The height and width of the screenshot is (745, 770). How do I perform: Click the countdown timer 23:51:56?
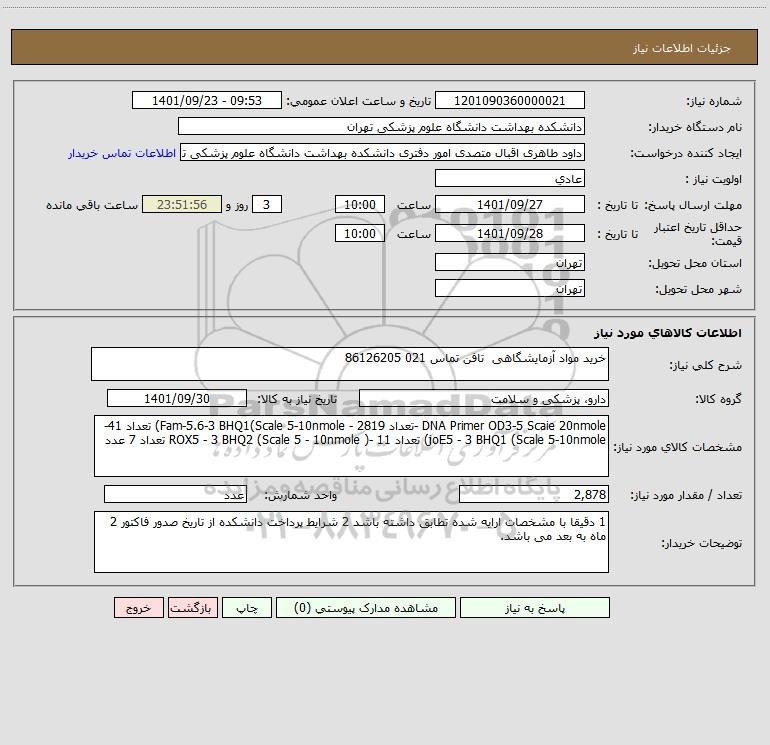(182, 204)
